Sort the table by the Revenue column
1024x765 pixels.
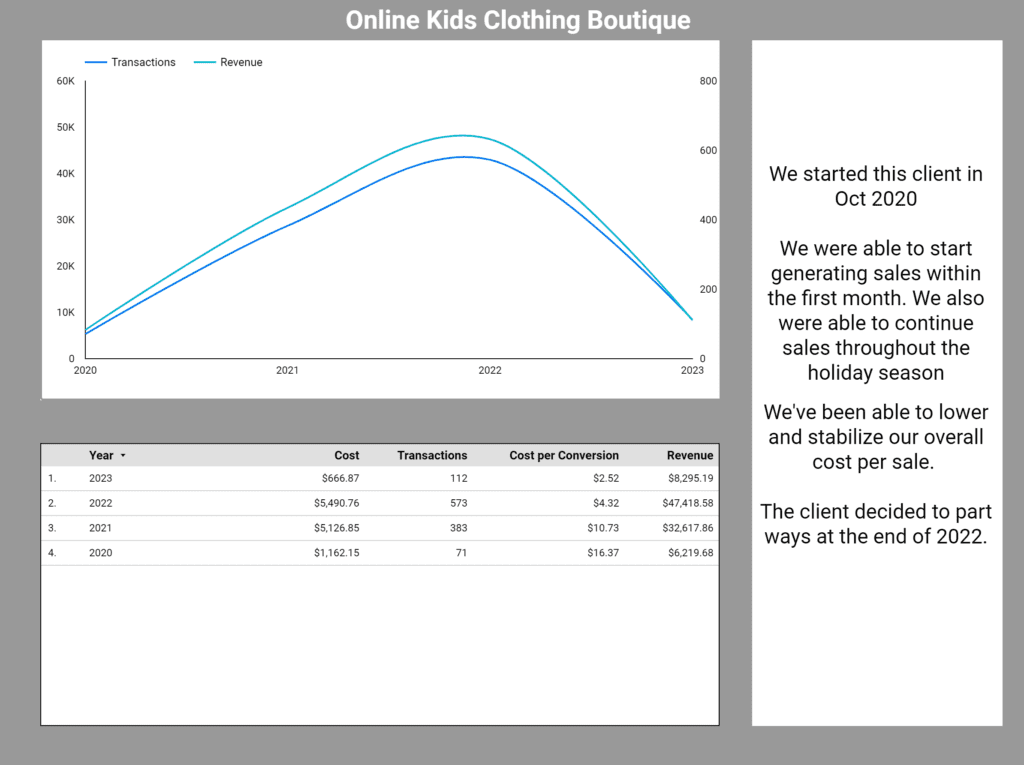pyautogui.click(x=690, y=455)
